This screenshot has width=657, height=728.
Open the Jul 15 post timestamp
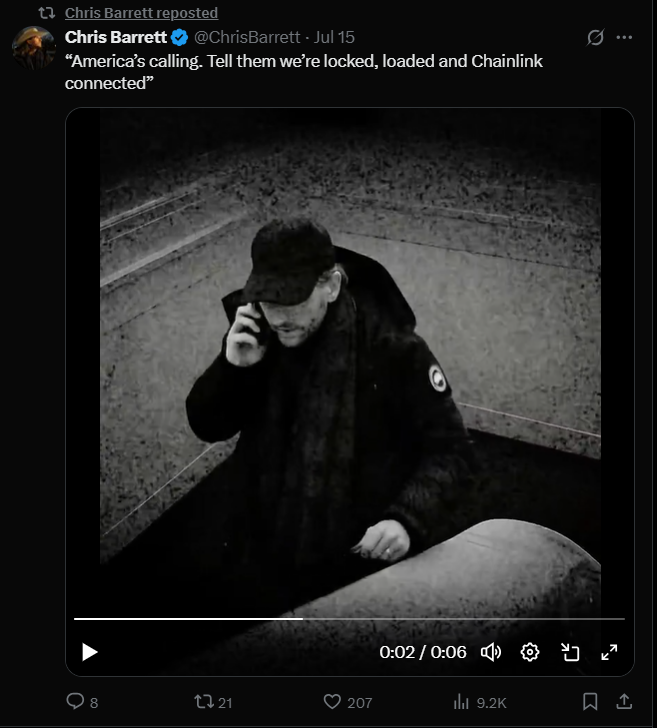[334, 37]
